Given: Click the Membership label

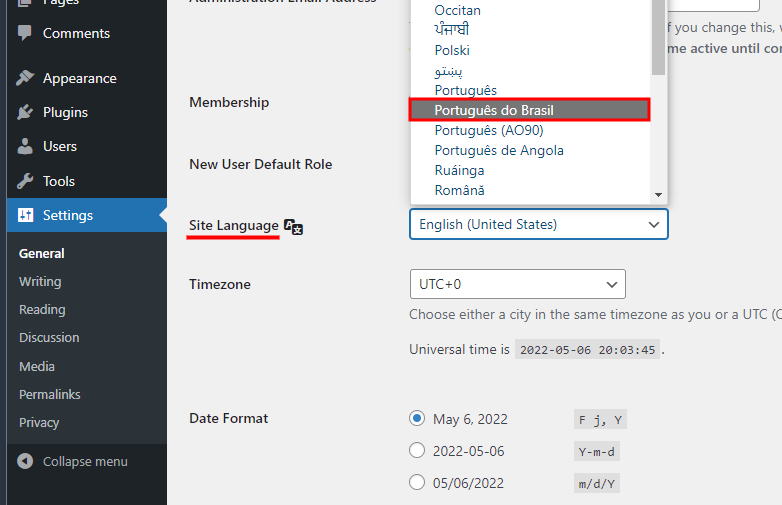Looking at the screenshot, I should click(229, 102).
